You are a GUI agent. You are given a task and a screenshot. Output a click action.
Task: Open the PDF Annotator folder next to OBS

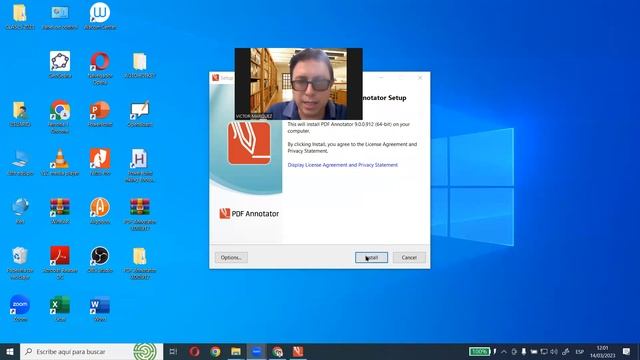pyautogui.click(x=140, y=262)
